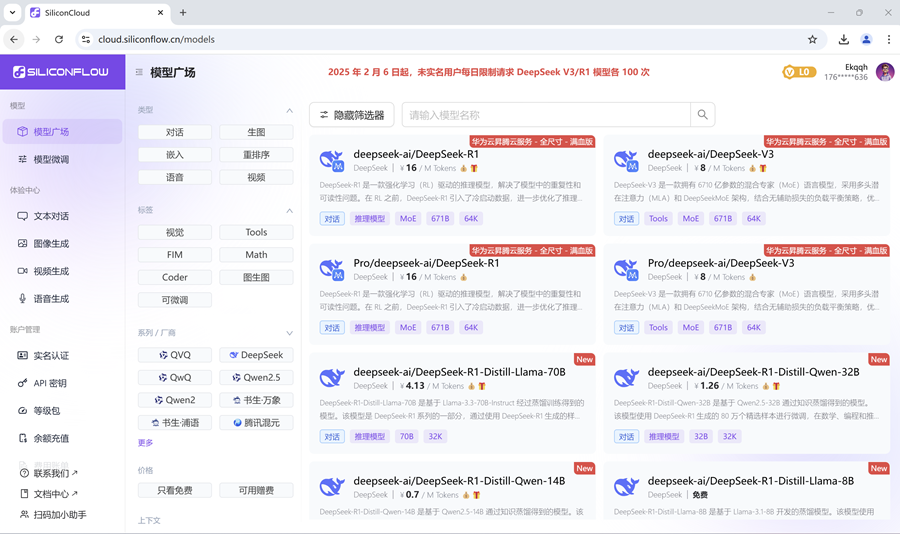Click the browser downloads icon
Screen dimensions: 900x534
point(843,40)
